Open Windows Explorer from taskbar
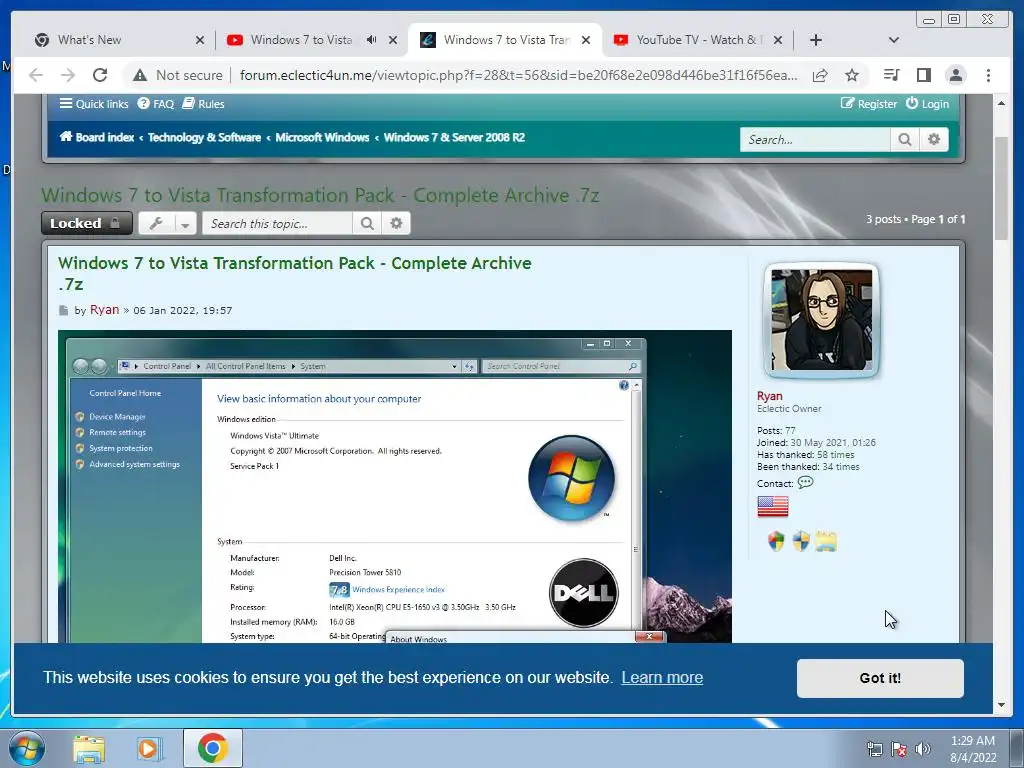The image size is (1024, 768). pyautogui.click(x=89, y=748)
